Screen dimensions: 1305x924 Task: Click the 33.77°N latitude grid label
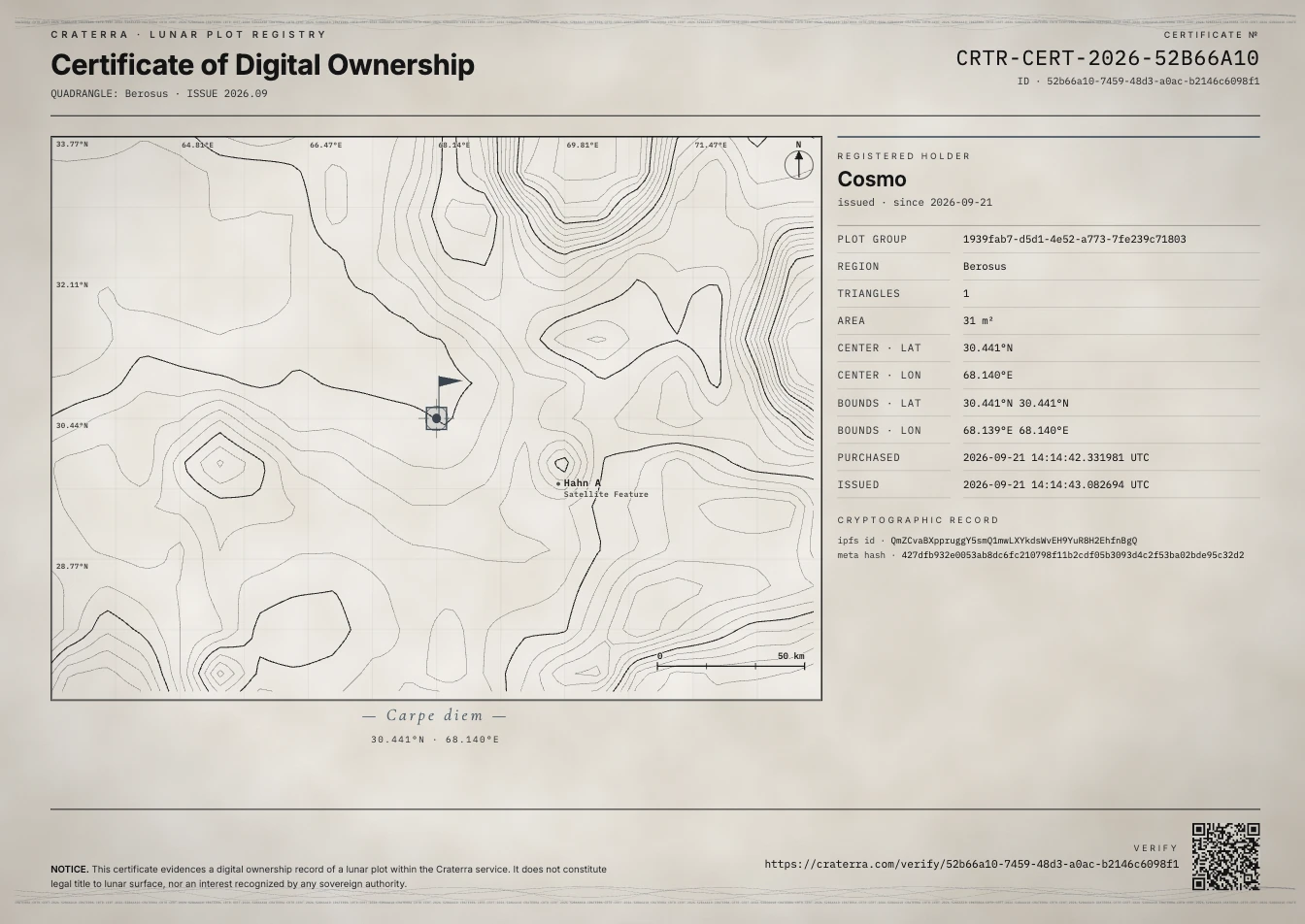[72, 145]
